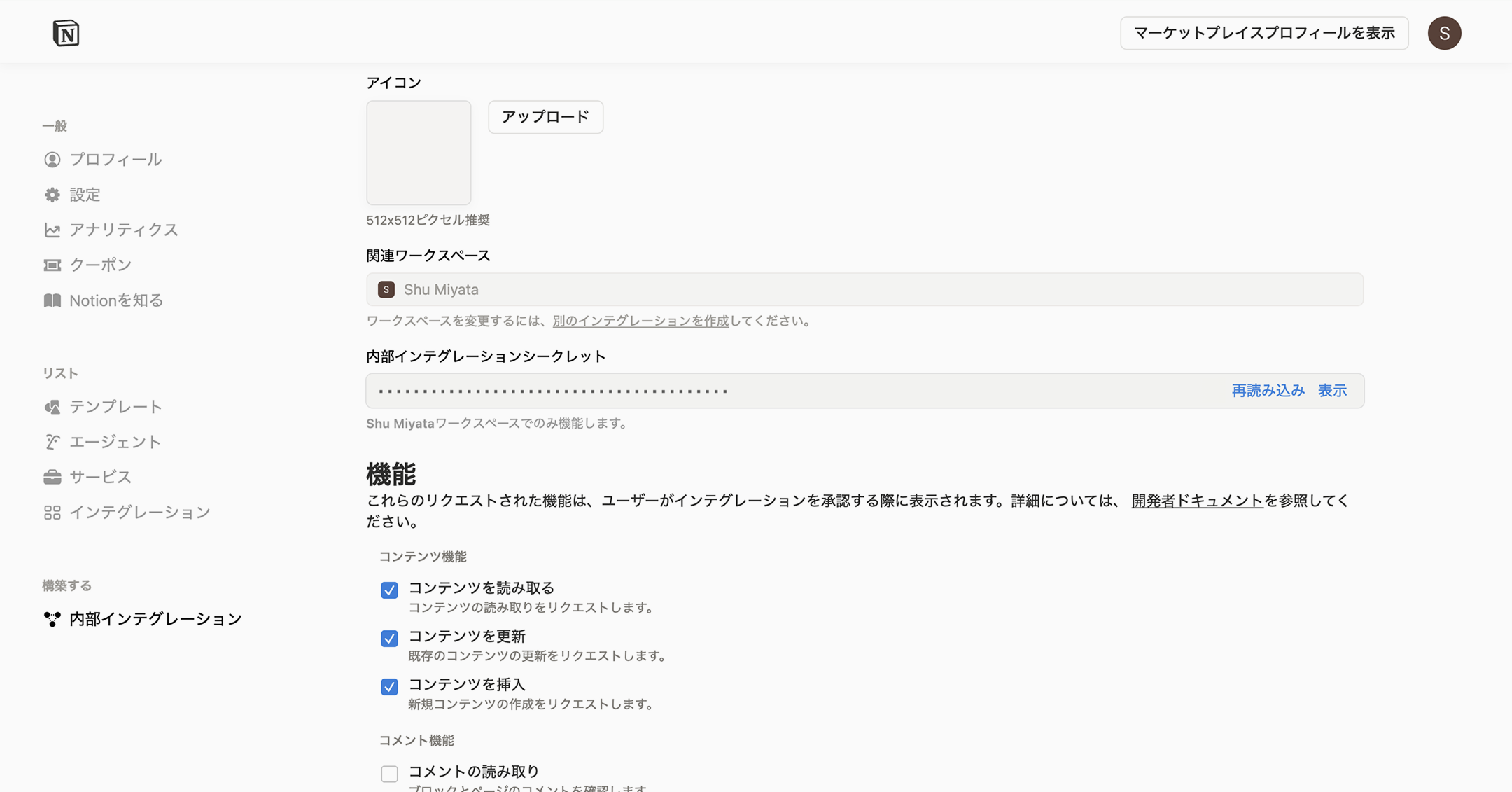This screenshot has height=792, width=1512.
Task: Click the Notion logo icon
Action: (x=66, y=33)
